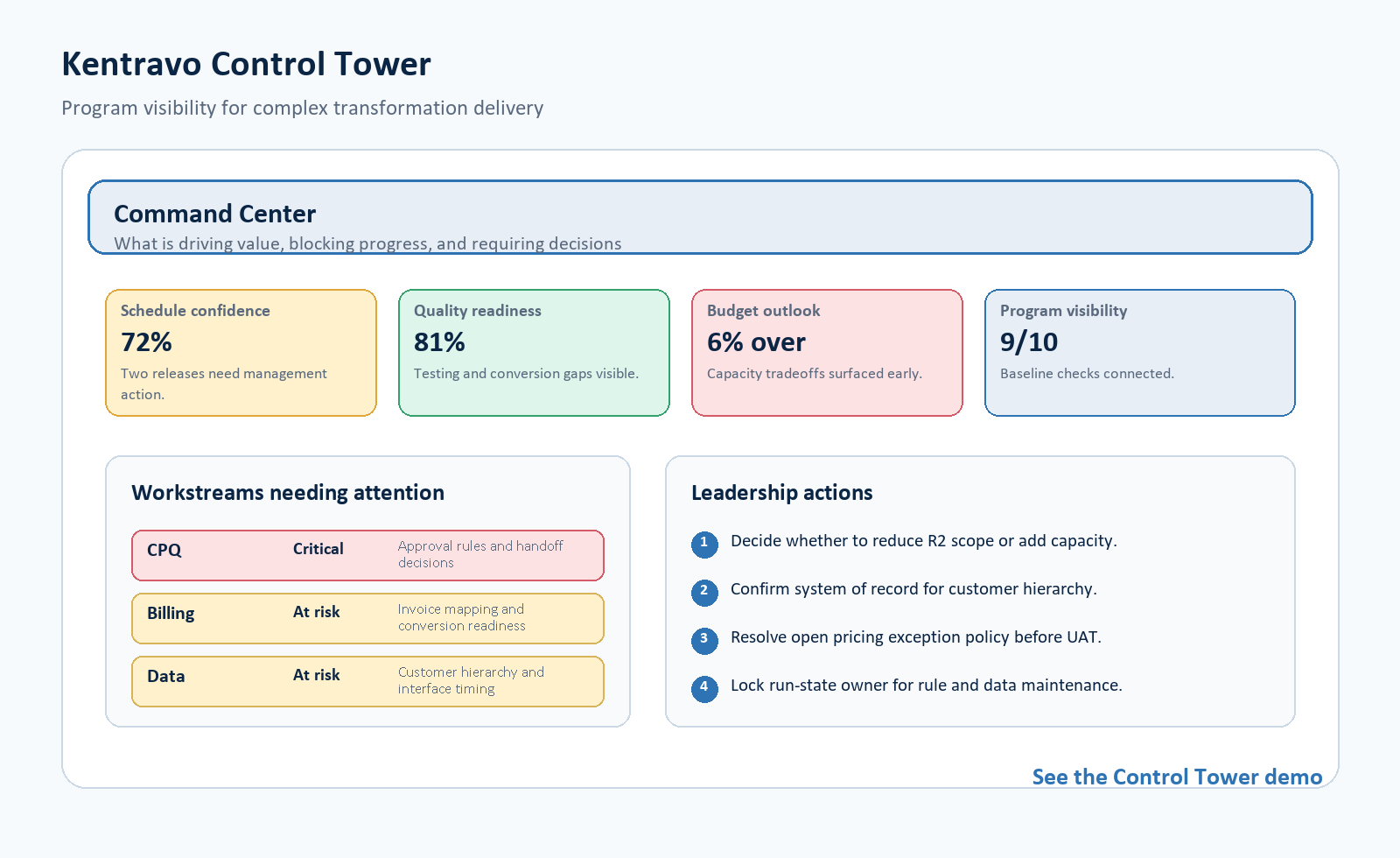Select the Data At risk workstream row

pyautogui.click(x=367, y=681)
